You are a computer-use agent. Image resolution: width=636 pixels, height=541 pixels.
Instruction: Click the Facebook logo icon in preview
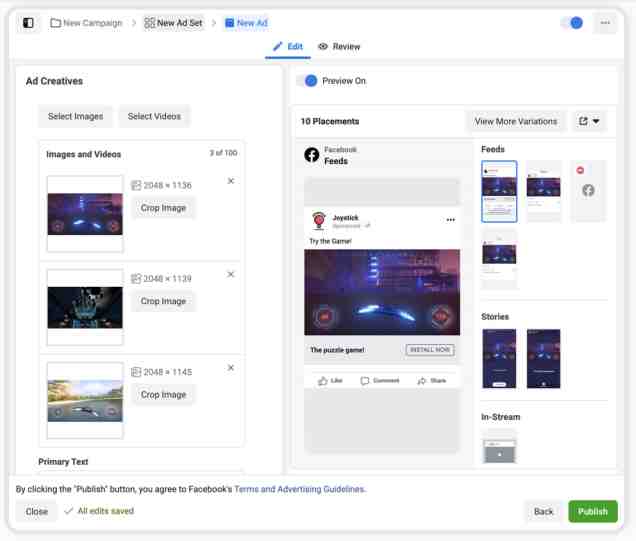click(x=312, y=155)
